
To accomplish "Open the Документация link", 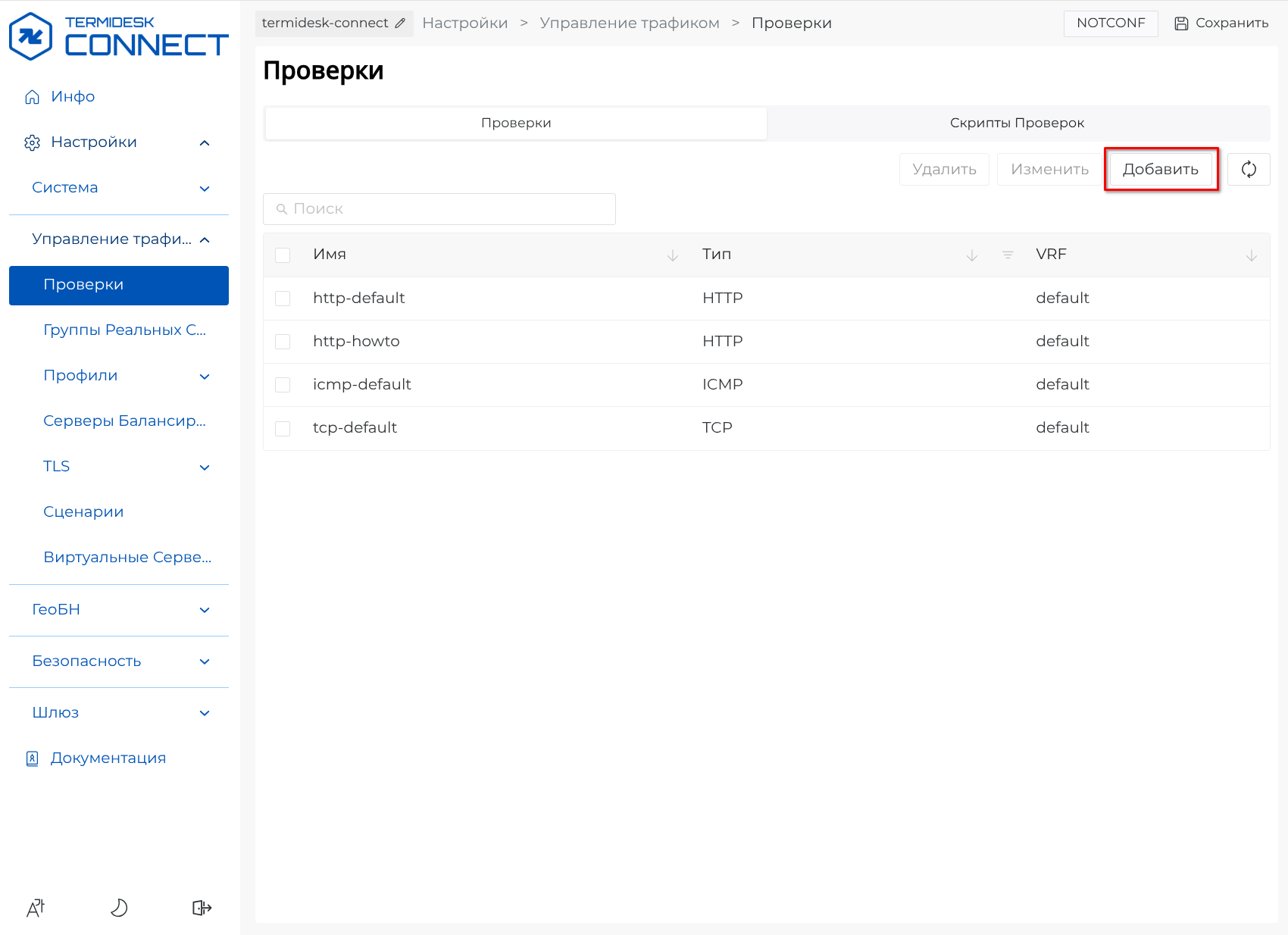I will coord(108,758).
